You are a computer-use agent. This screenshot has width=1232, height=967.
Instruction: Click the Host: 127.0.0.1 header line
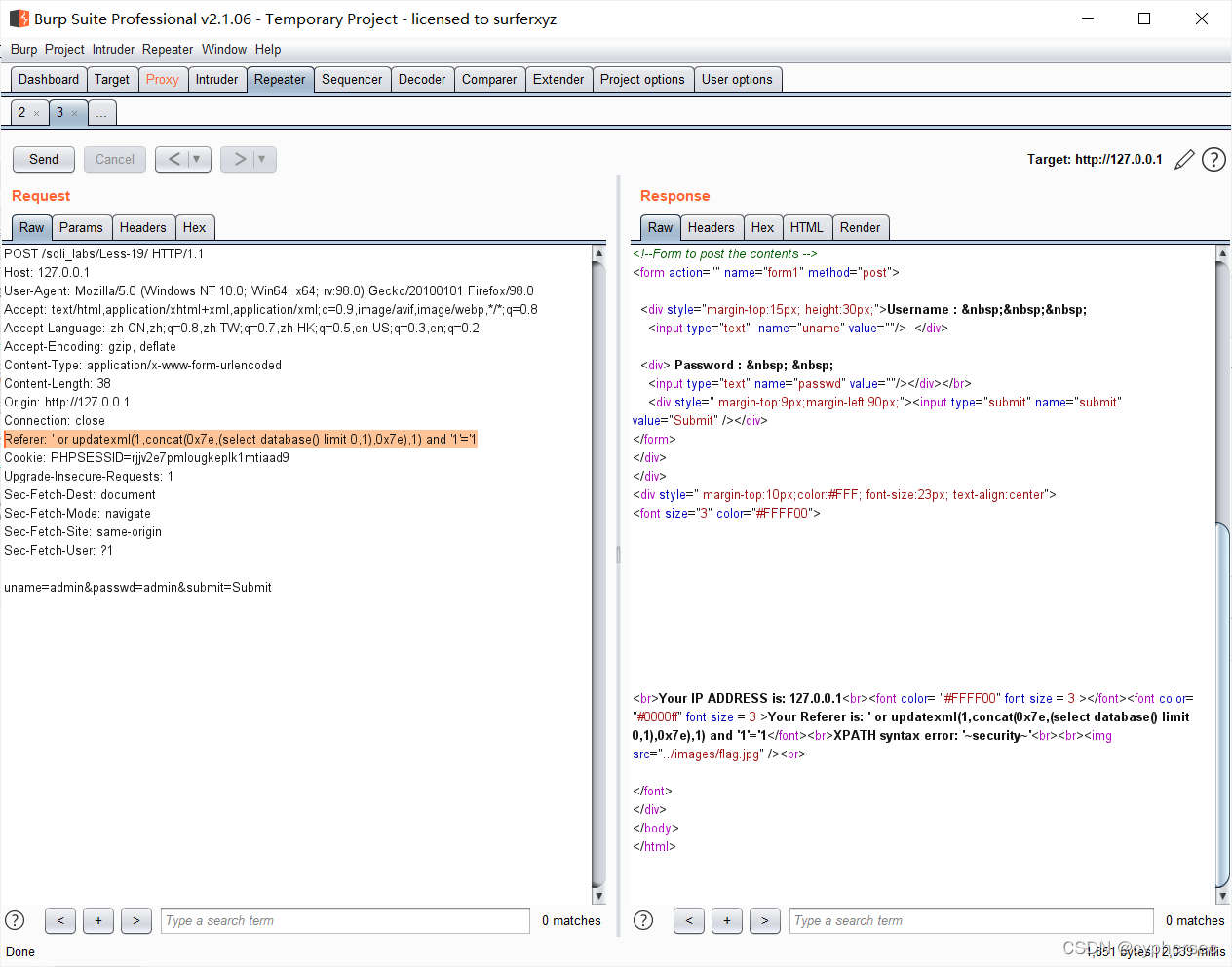pos(47,272)
